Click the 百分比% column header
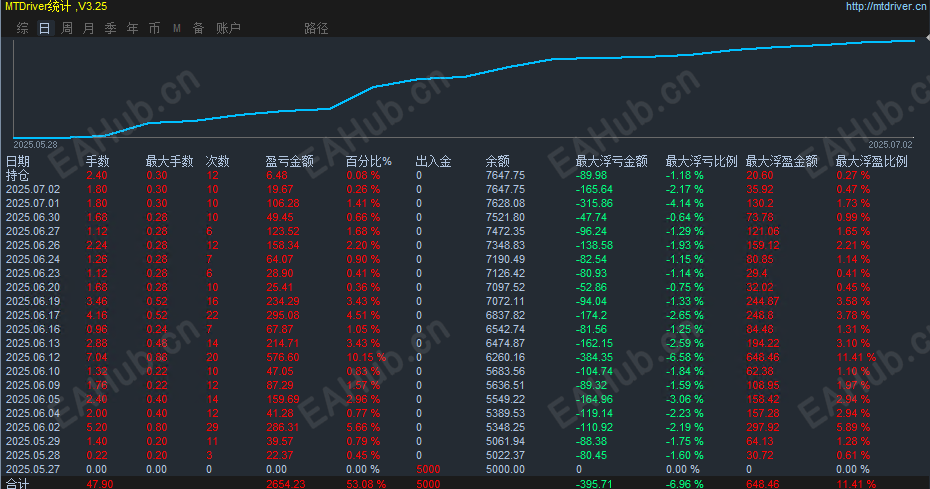 pos(368,161)
